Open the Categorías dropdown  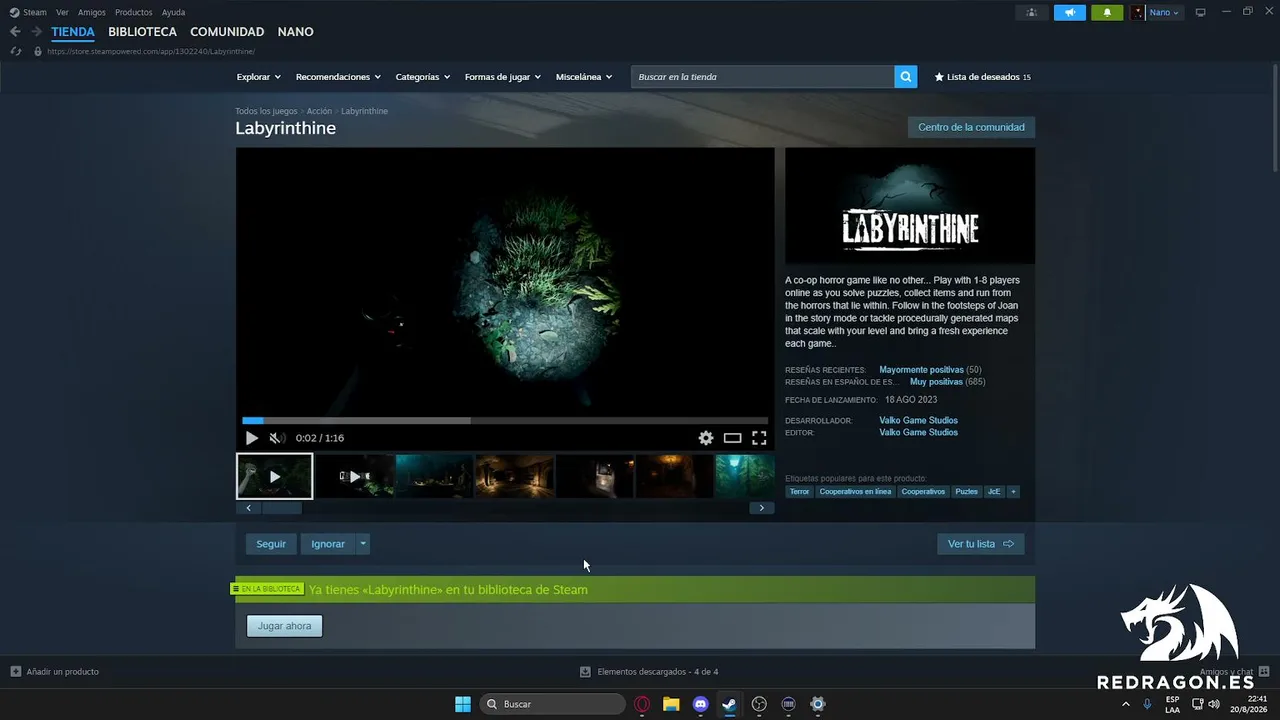(423, 77)
